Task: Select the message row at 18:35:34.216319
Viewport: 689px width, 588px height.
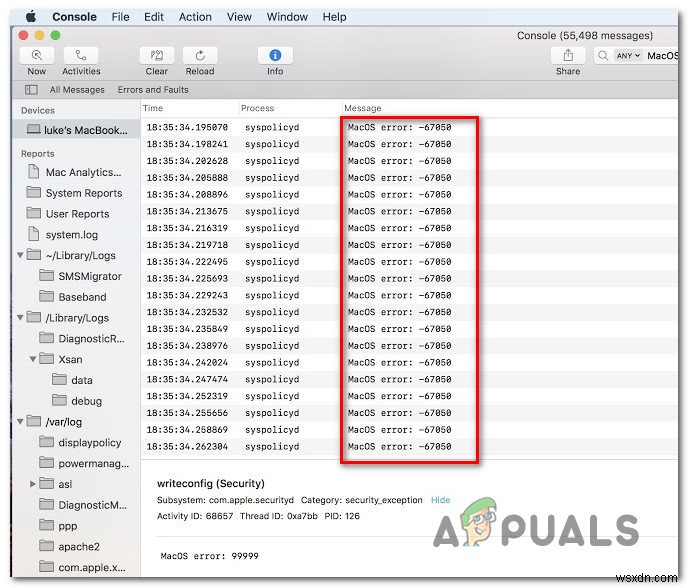Action: [x=409, y=228]
